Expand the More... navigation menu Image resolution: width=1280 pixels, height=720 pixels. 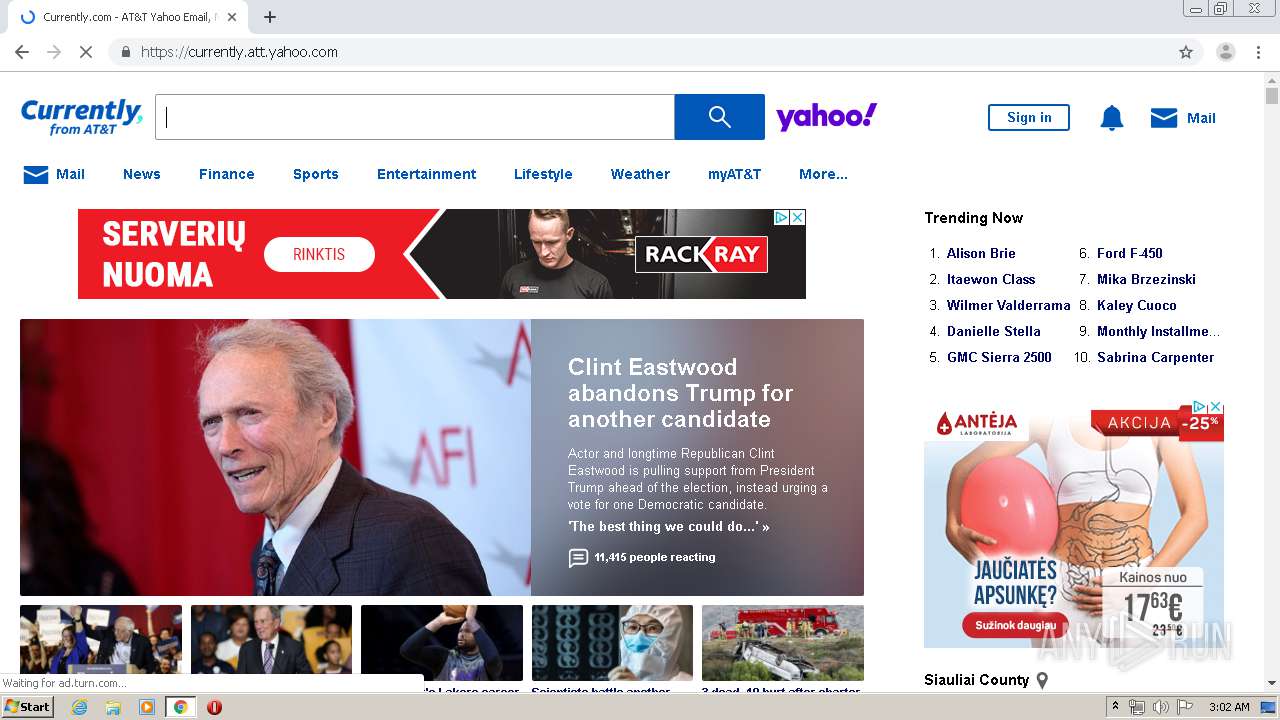[823, 174]
